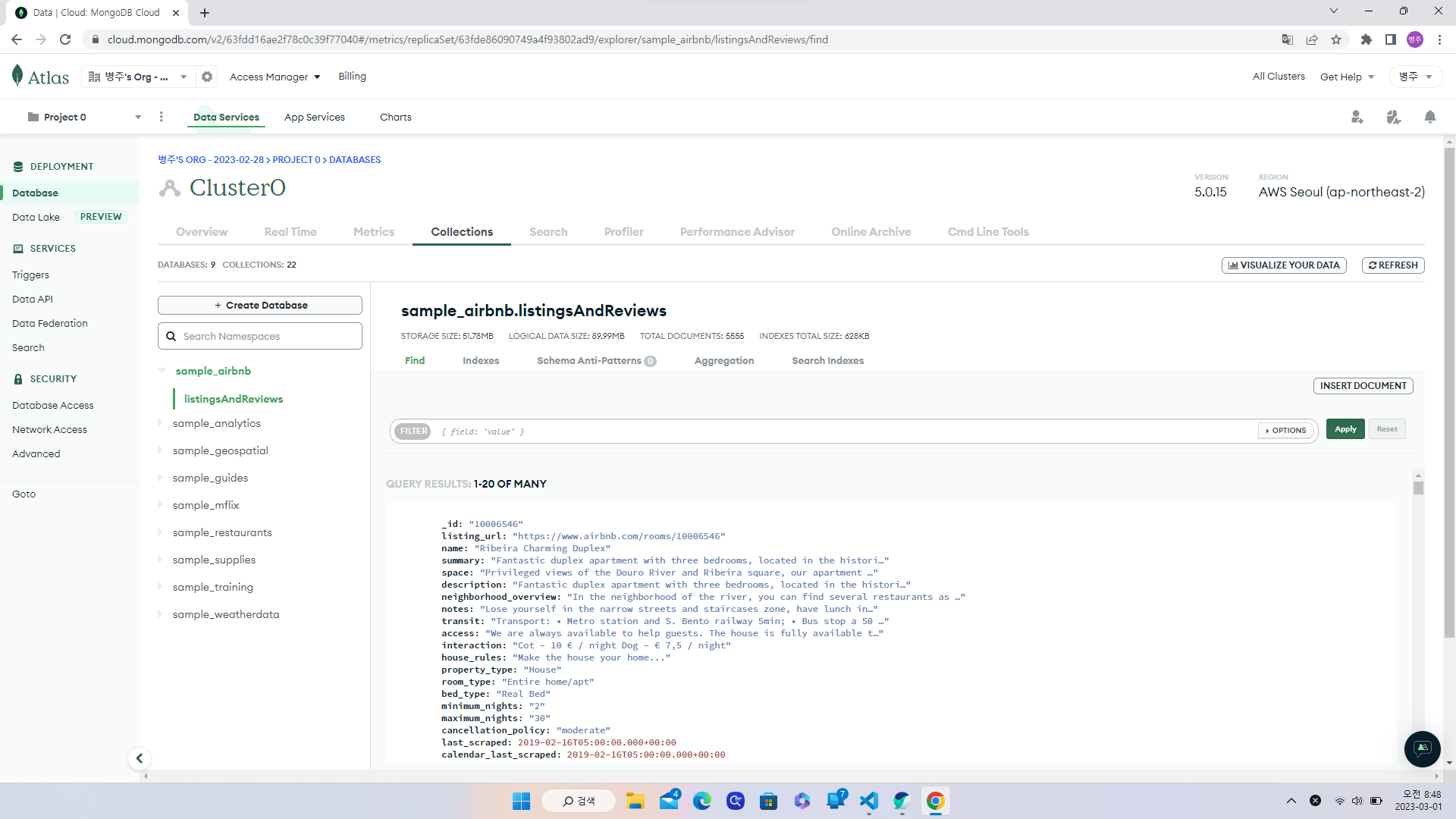Open the Get Help dropdown

(1348, 77)
